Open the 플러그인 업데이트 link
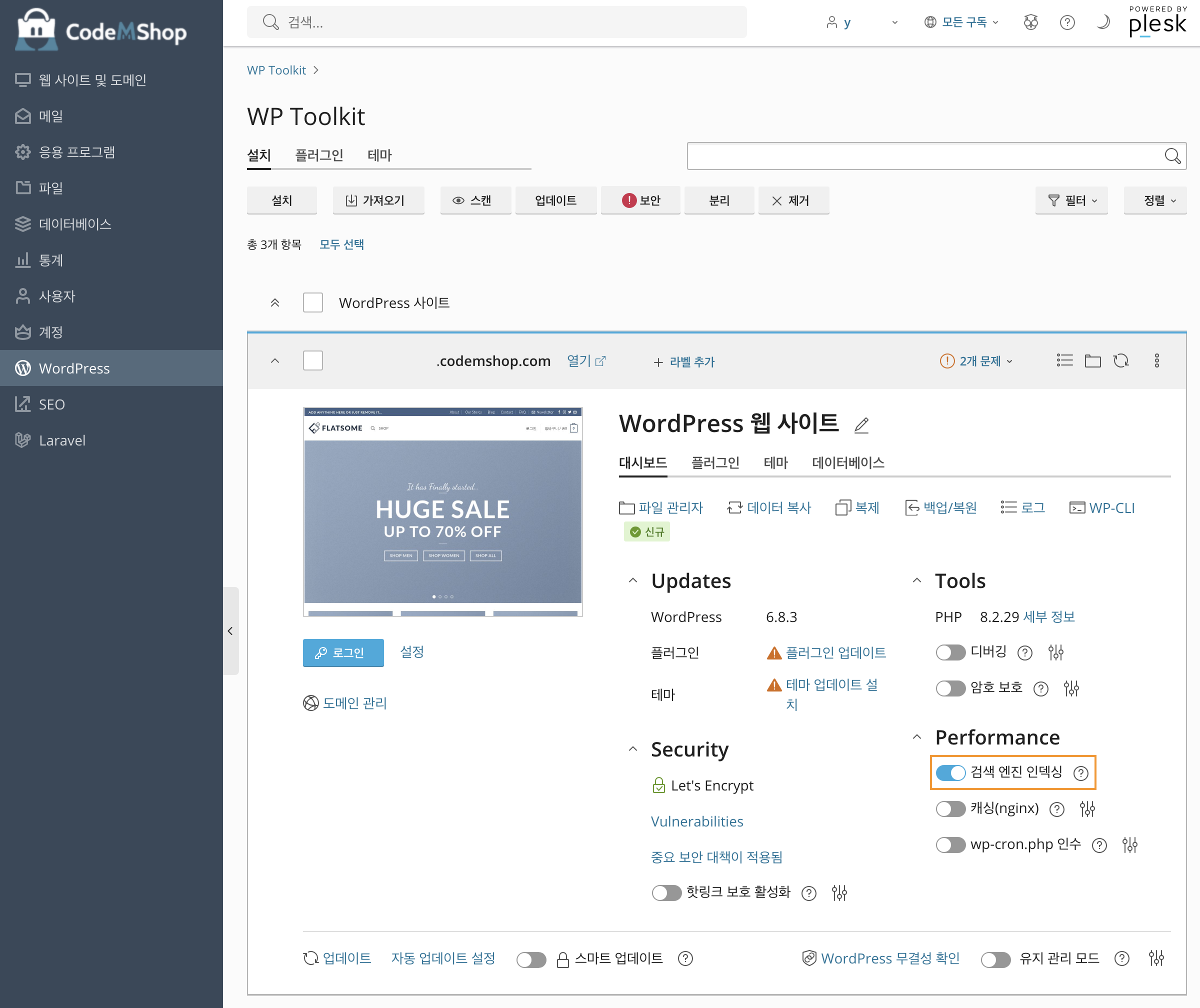Screen dimensions: 1200x1008 coord(835,652)
